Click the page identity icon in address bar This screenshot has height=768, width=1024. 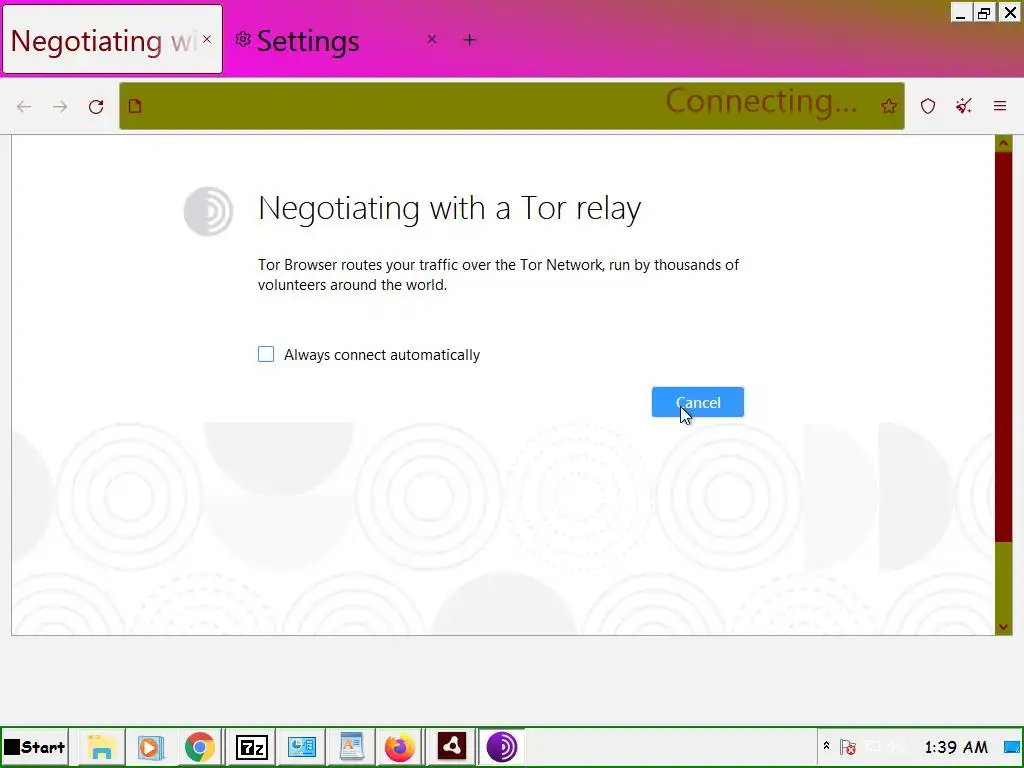(x=135, y=106)
